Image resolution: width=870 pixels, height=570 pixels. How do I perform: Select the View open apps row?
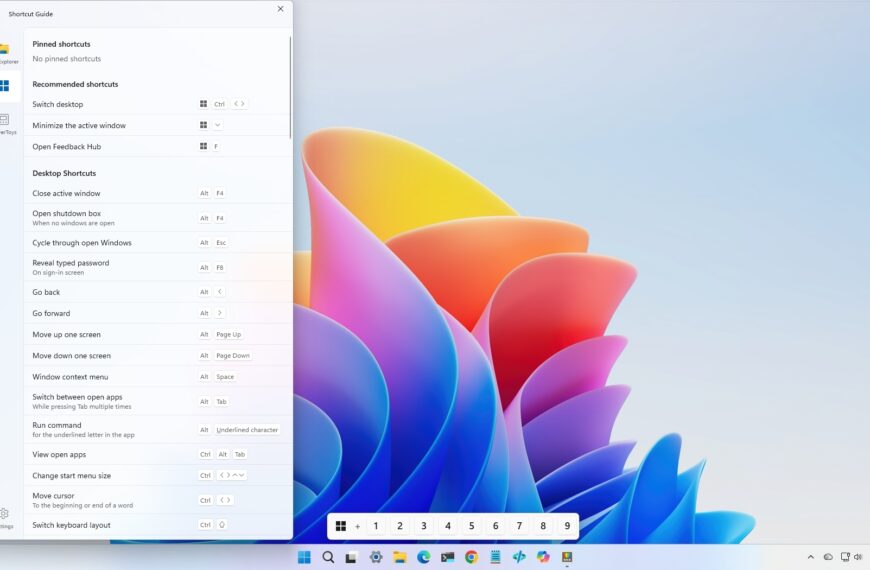158,454
